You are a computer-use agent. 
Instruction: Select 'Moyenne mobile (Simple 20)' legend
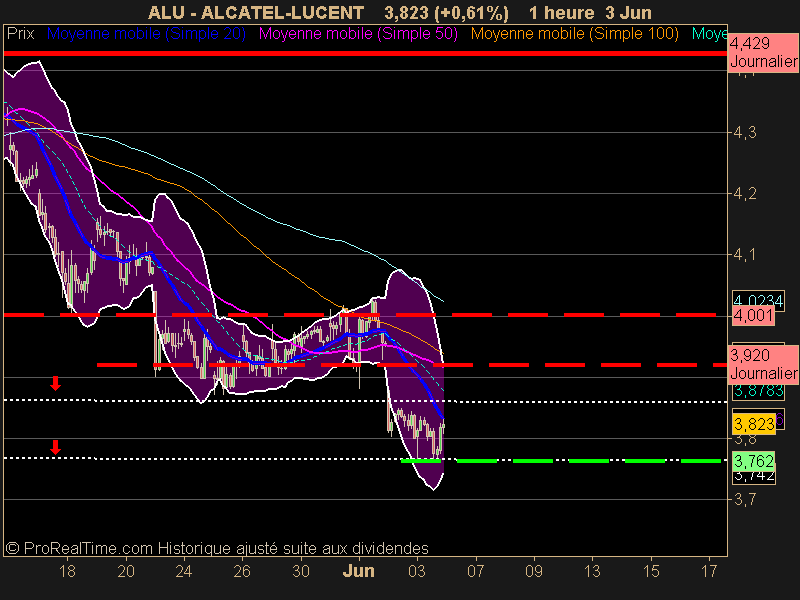pos(146,34)
